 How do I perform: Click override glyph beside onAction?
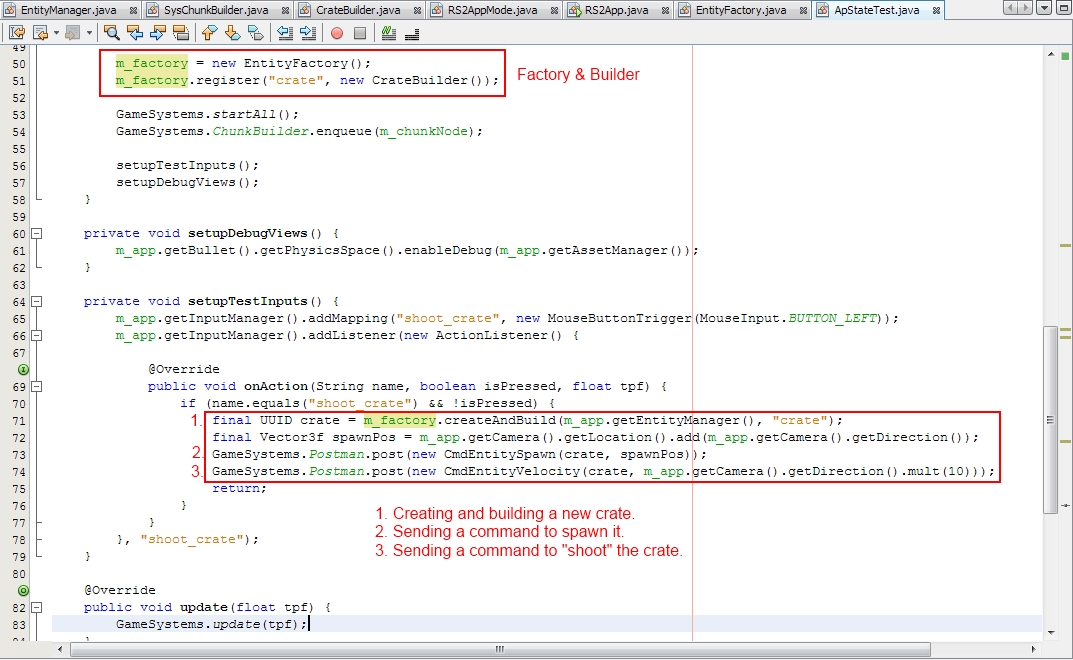23,370
